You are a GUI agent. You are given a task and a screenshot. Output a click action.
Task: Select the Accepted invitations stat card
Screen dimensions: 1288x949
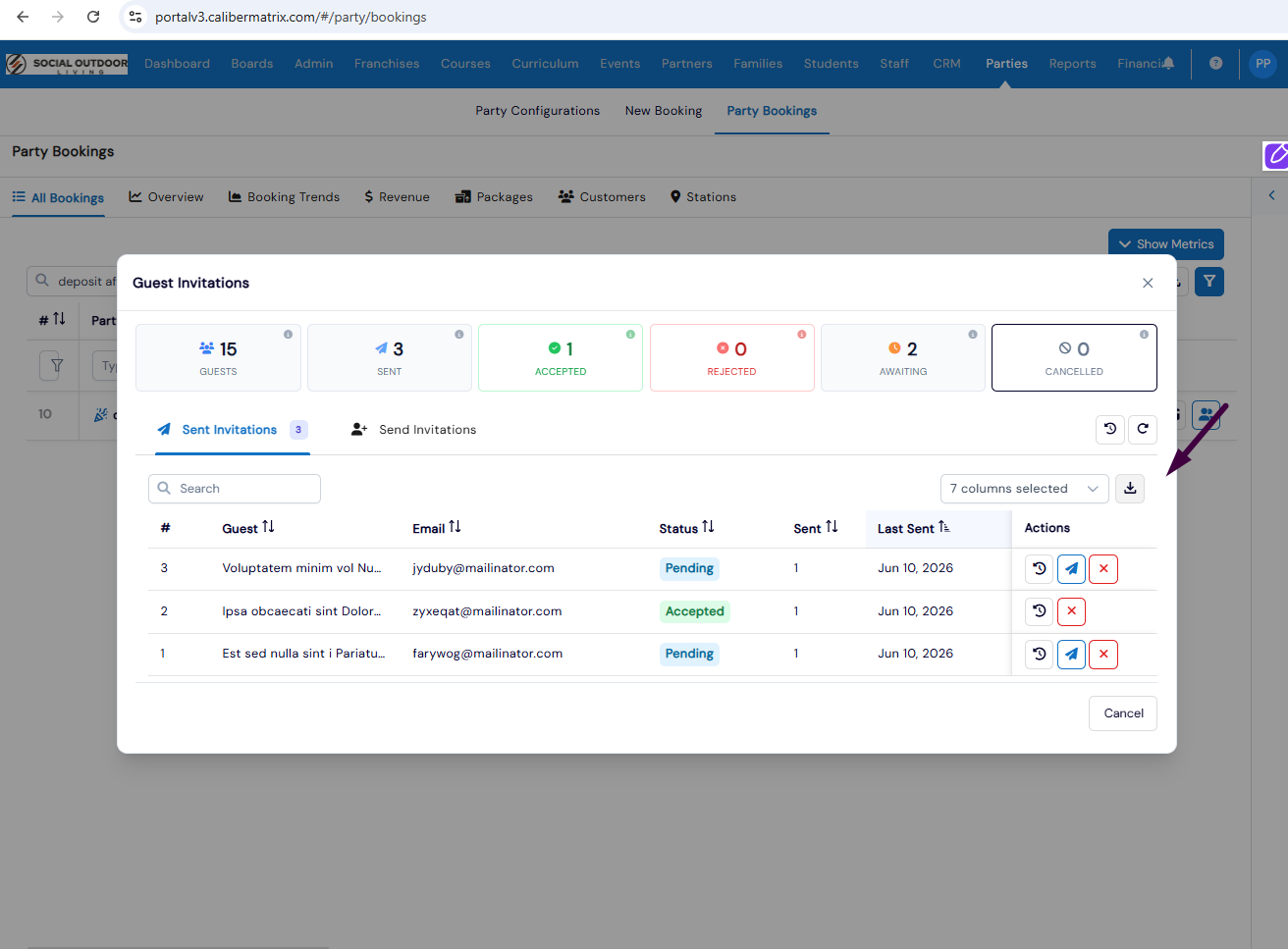561,358
